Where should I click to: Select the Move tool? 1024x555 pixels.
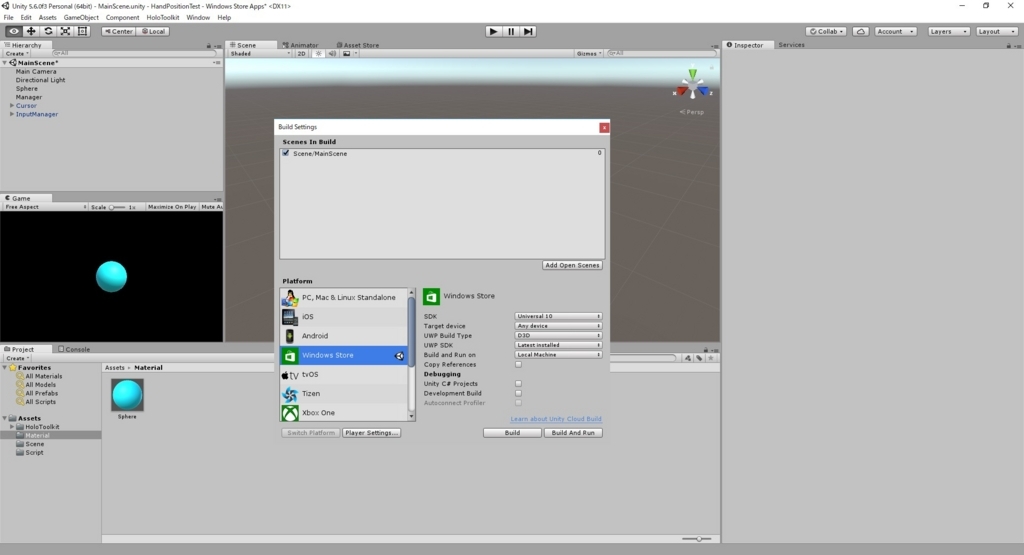[31, 31]
